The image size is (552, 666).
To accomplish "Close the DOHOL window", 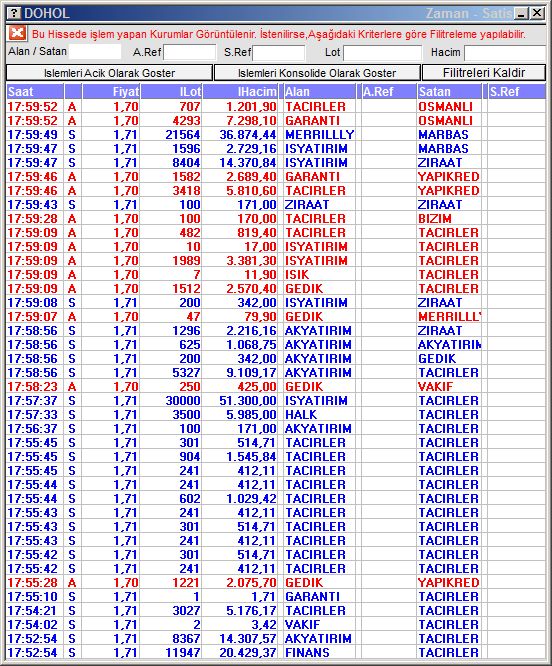I will click(537, 13).
